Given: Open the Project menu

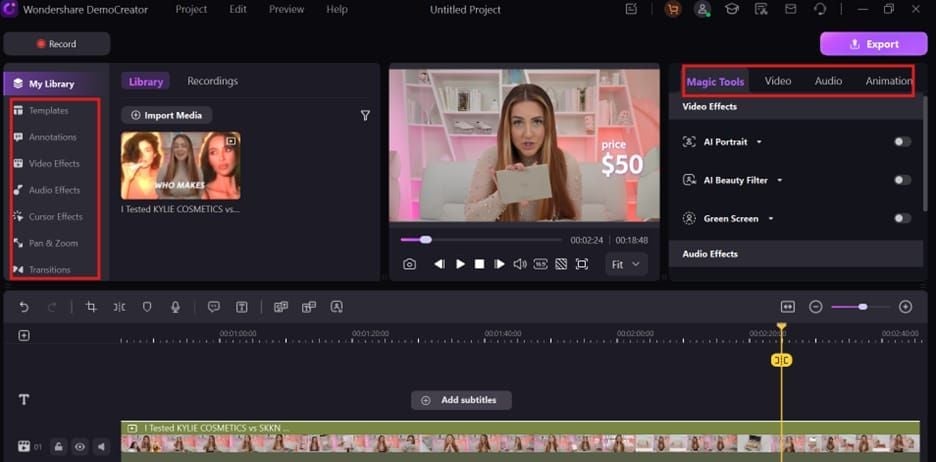Looking at the screenshot, I should (x=191, y=10).
